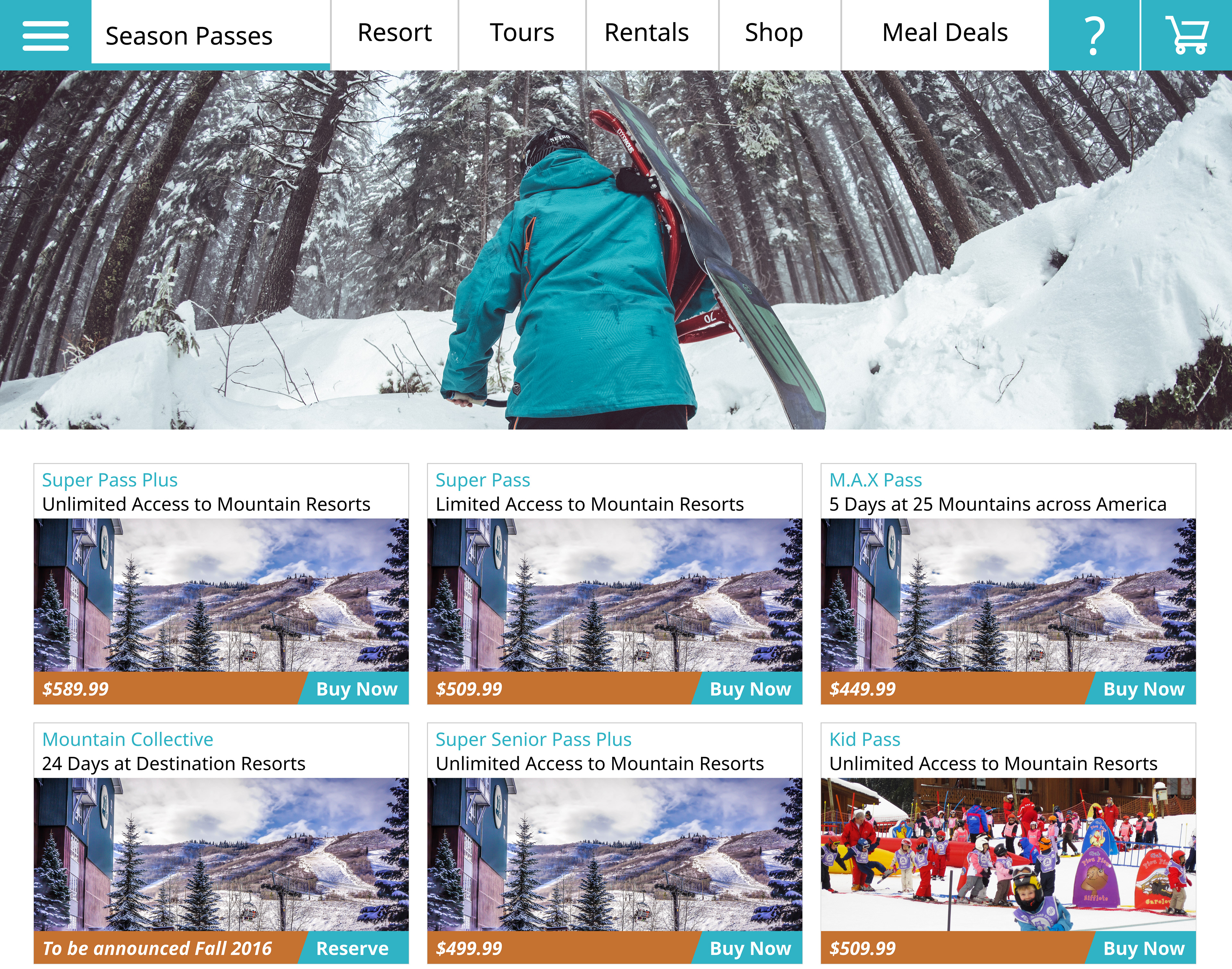
Task: Click the M.A.X Pass resort image
Action: [x=1008, y=595]
